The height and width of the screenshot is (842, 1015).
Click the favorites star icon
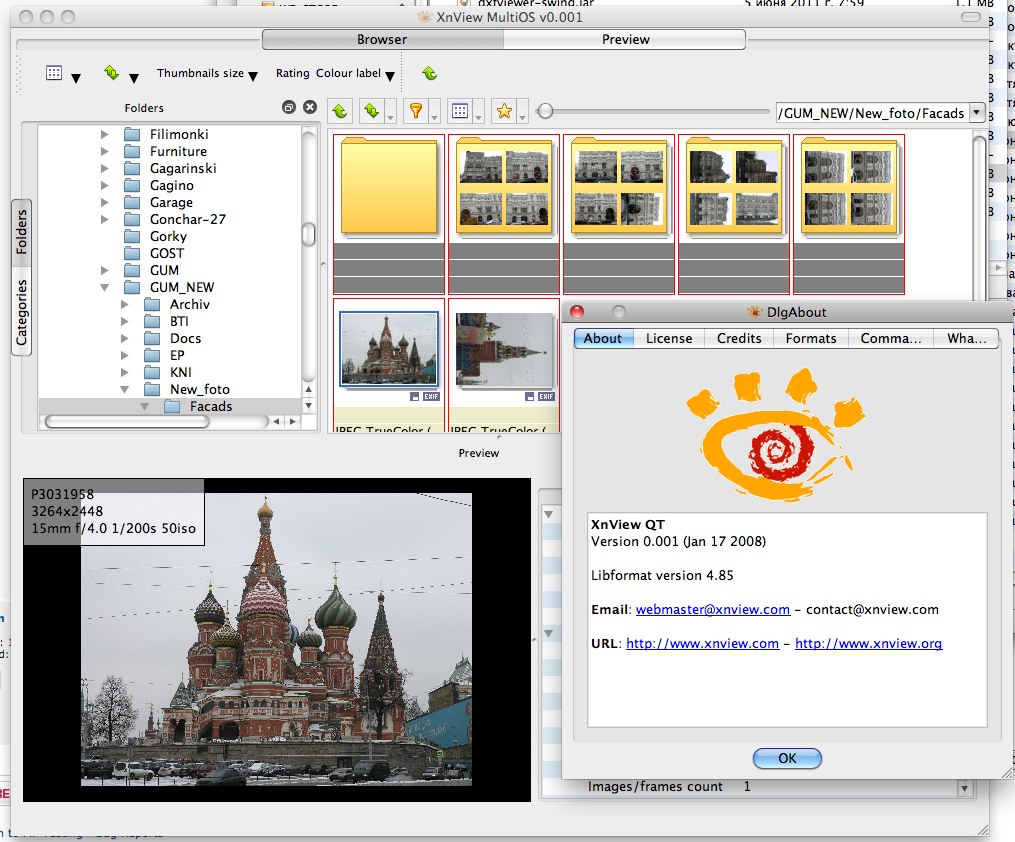(x=504, y=111)
